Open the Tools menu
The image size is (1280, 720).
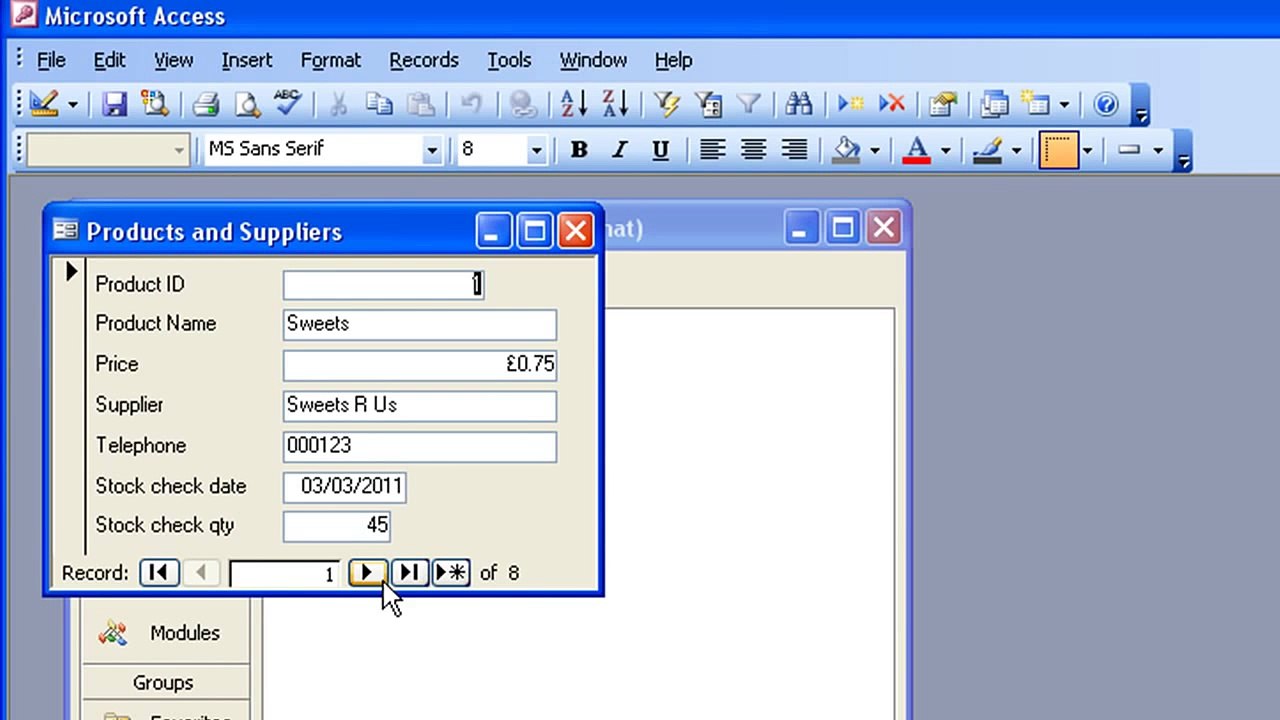(509, 60)
